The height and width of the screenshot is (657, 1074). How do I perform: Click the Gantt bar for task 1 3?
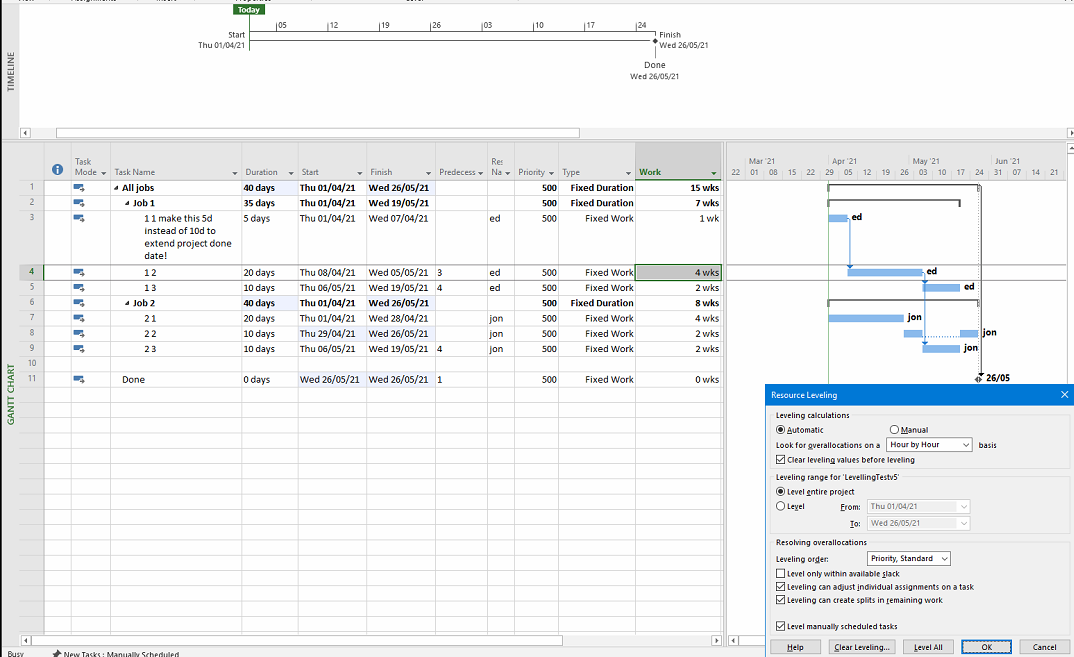point(941,288)
